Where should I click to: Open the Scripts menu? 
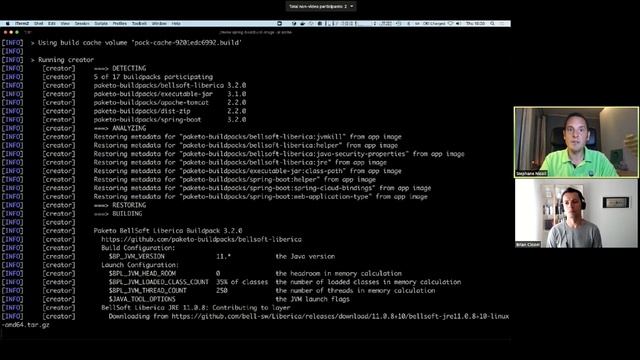[101, 24]
